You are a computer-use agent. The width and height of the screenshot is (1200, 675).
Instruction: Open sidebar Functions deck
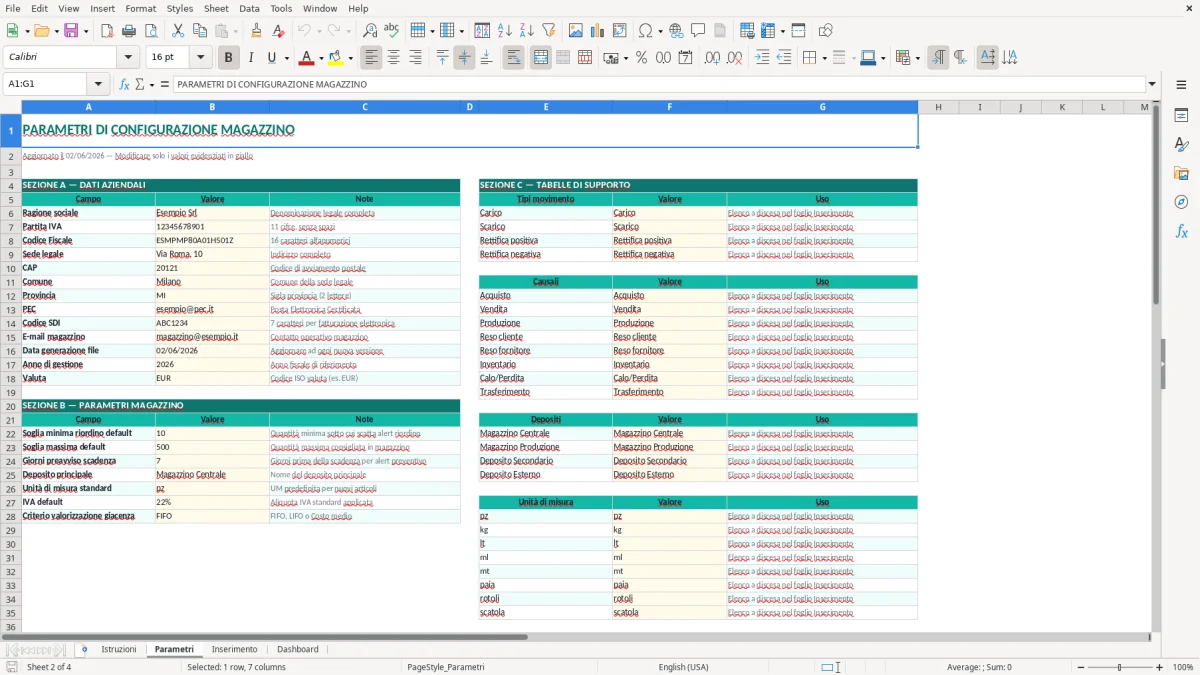coord(1181,232)
